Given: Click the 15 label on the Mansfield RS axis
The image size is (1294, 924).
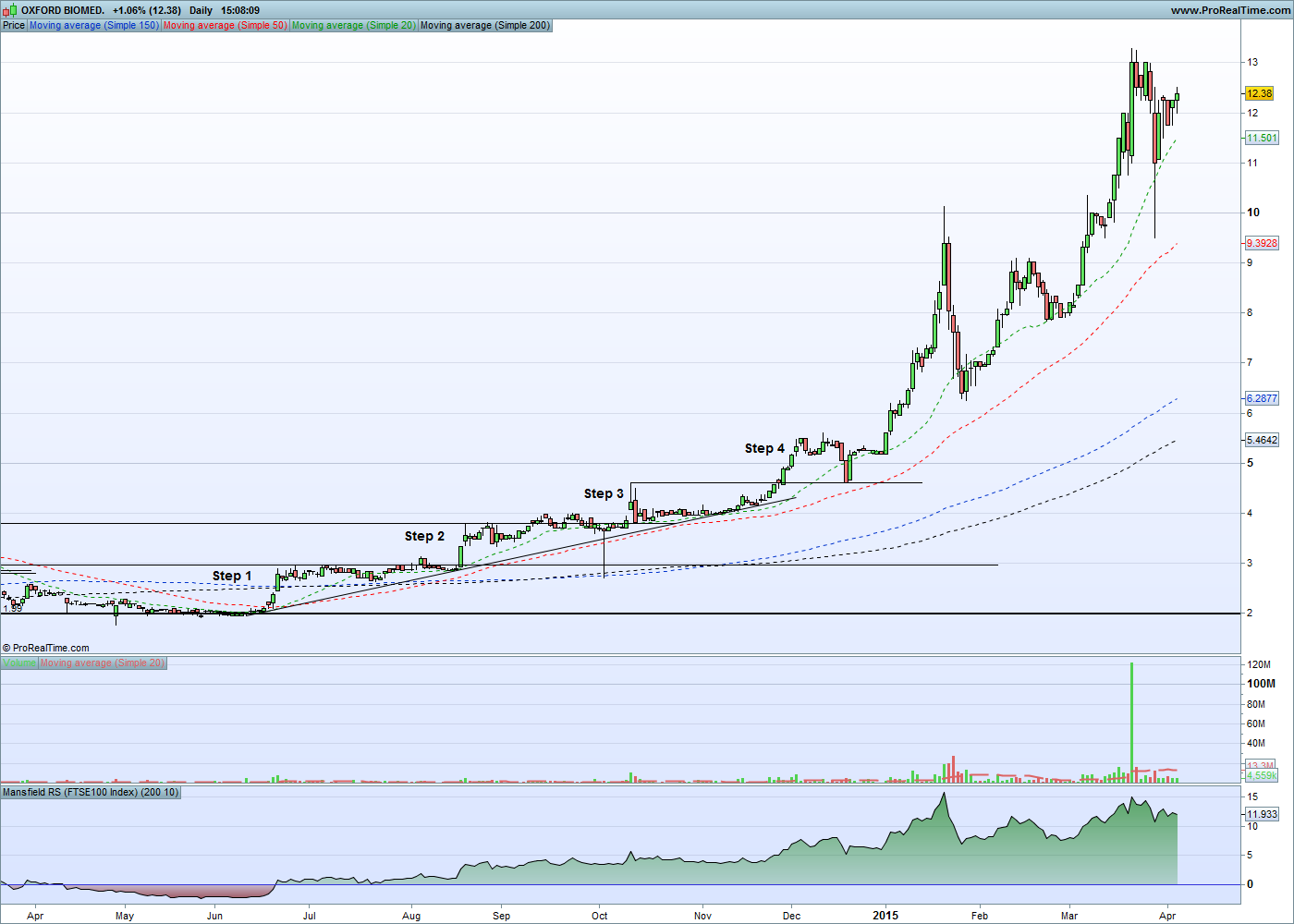Looking at the screenshot, I should tap(1252, 796).
